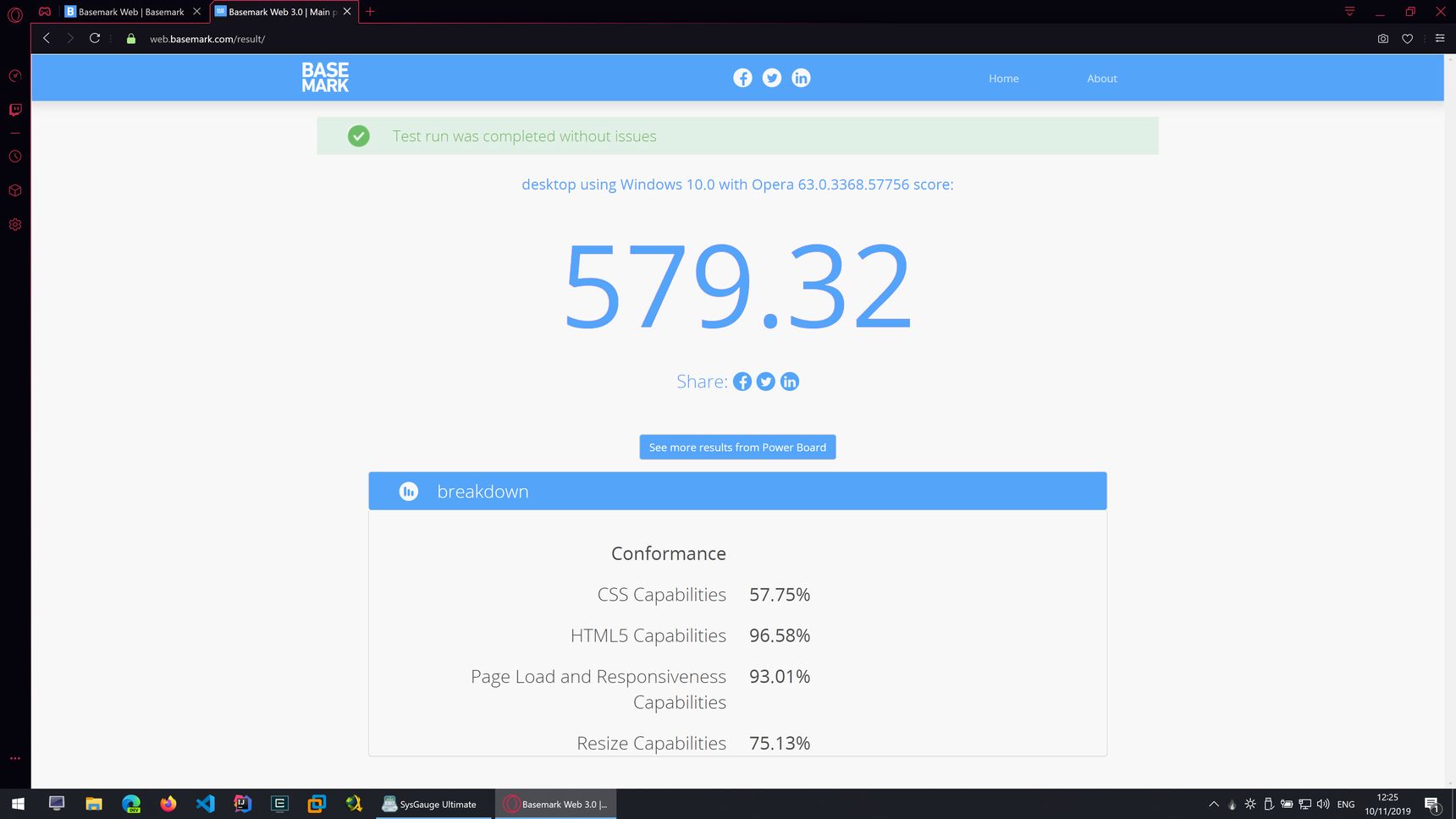Open the Action Center notifications icon
The image size is (1456, 819).
coord(1432,804)
